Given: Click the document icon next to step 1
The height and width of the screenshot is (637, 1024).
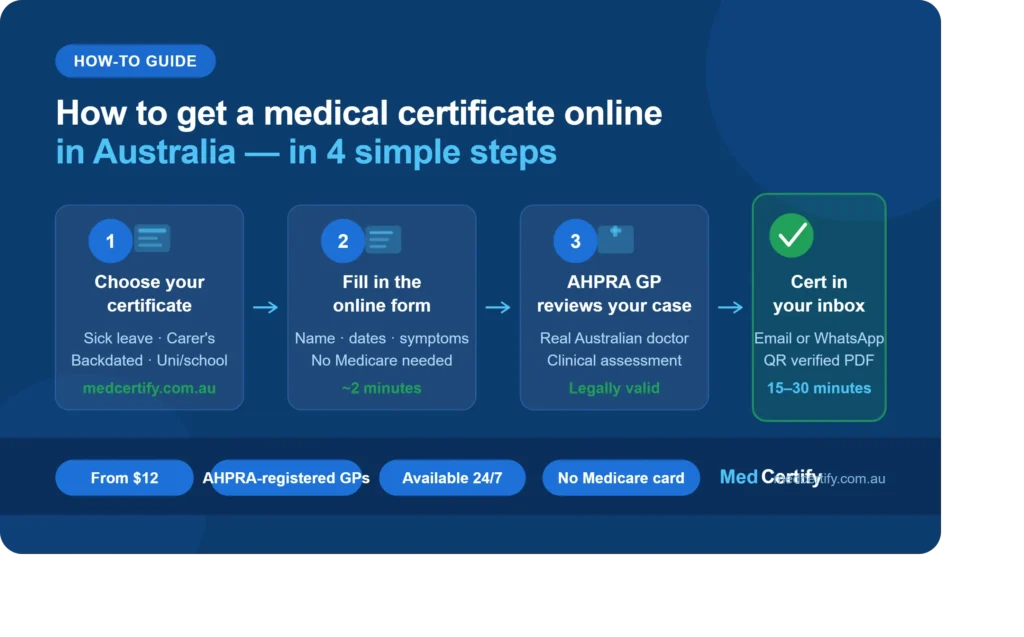Looking at the screenshot, I should pyautogui.click(x=152, y=238).
